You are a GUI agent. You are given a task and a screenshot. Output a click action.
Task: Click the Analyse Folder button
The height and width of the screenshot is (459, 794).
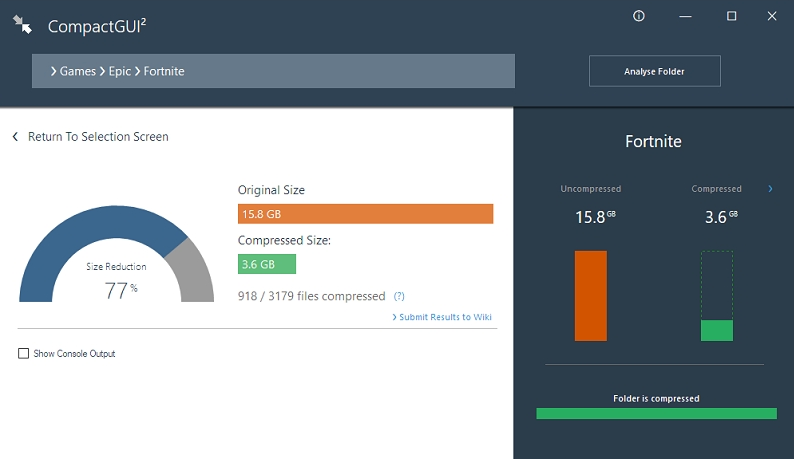pyautogui.click(x=654, y=71)
